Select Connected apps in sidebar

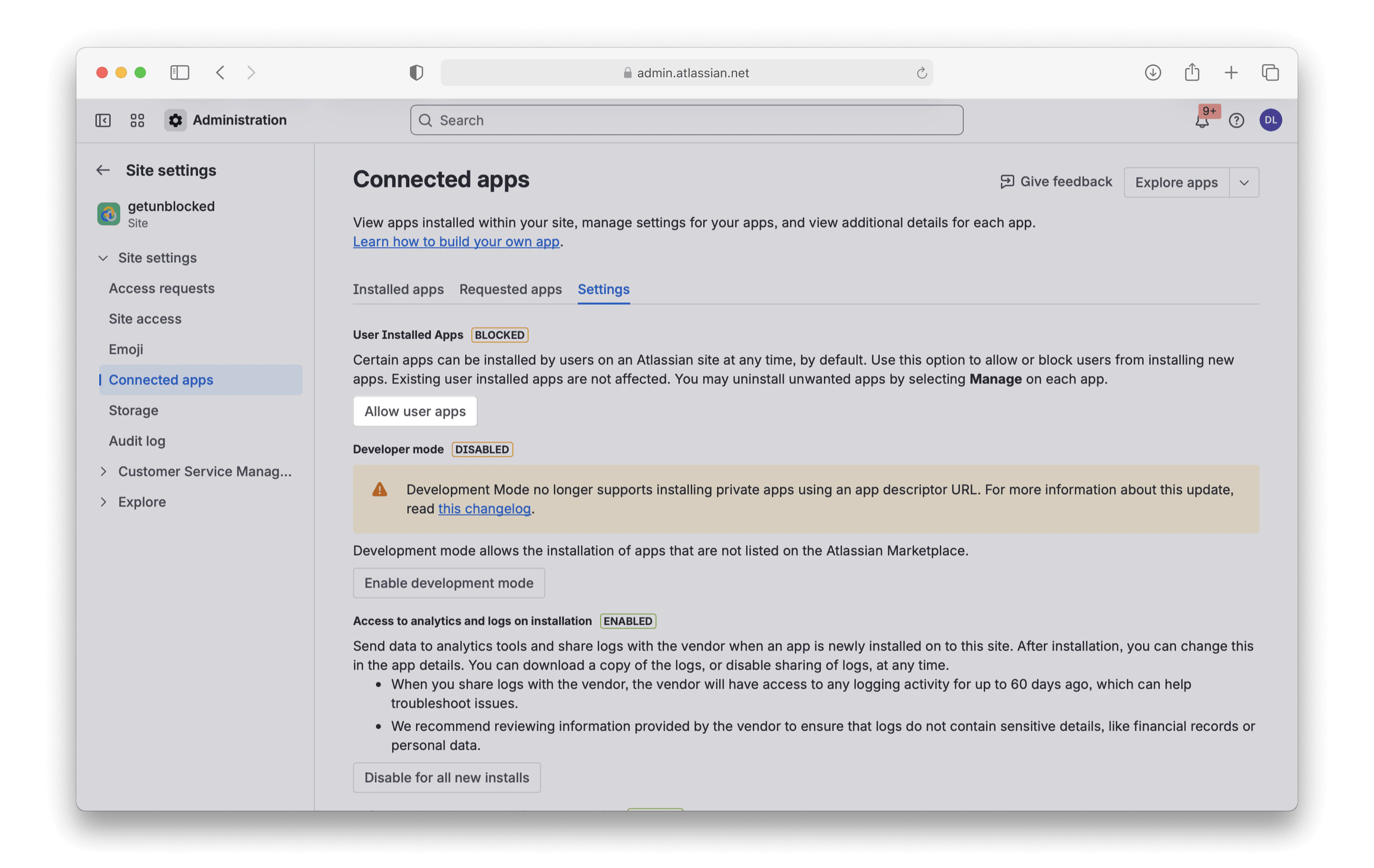pos(201,380)
